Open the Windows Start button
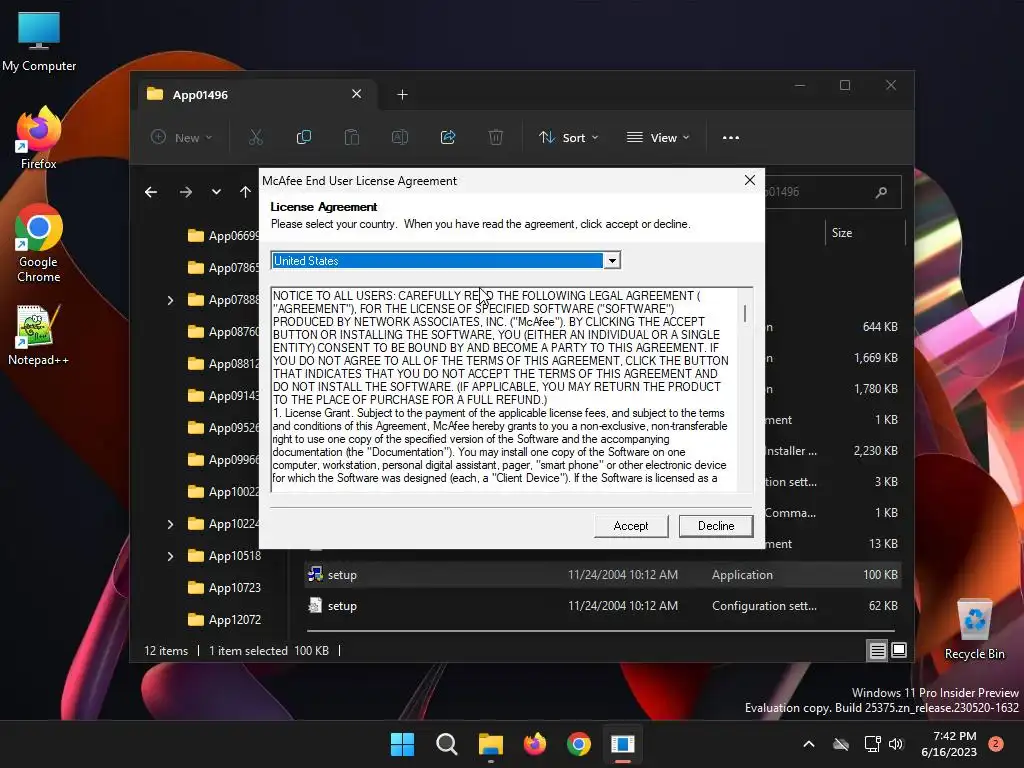Image resolution: width=1024 pixels, height=768 pixels. point(402,744)
